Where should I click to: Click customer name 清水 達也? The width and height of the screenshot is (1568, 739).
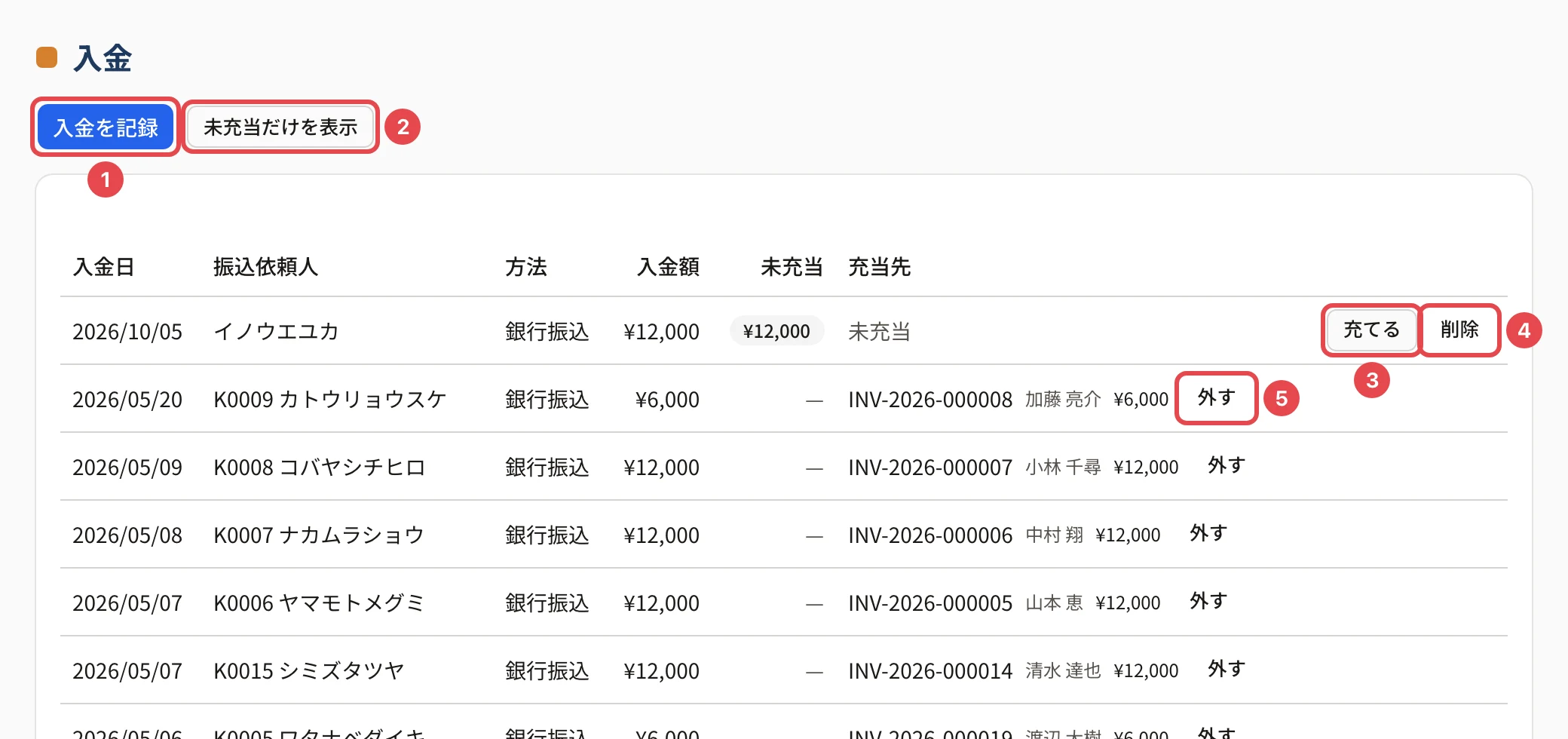tap(1063, 671)
